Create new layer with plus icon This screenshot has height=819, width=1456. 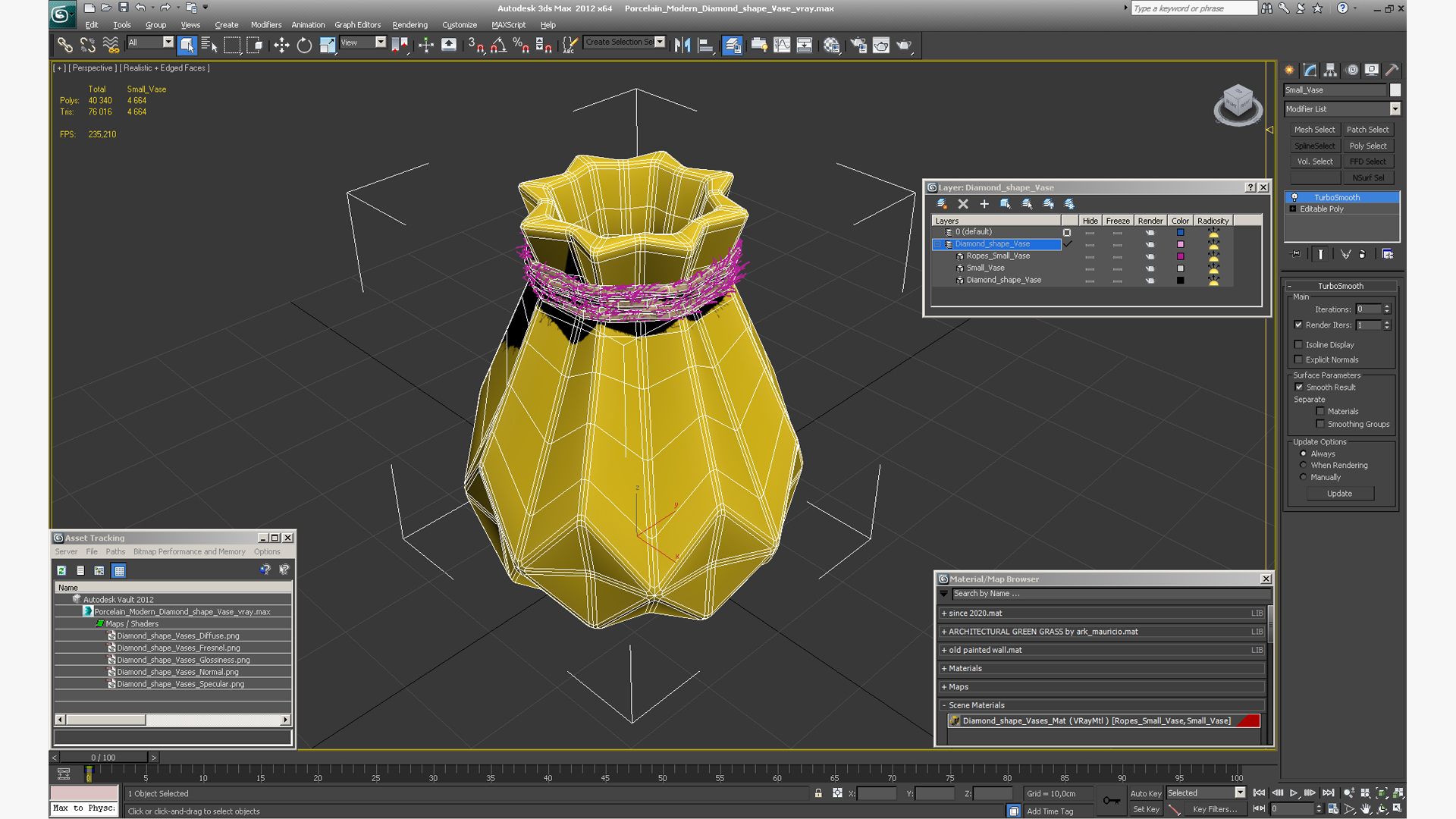coord(984,204)
